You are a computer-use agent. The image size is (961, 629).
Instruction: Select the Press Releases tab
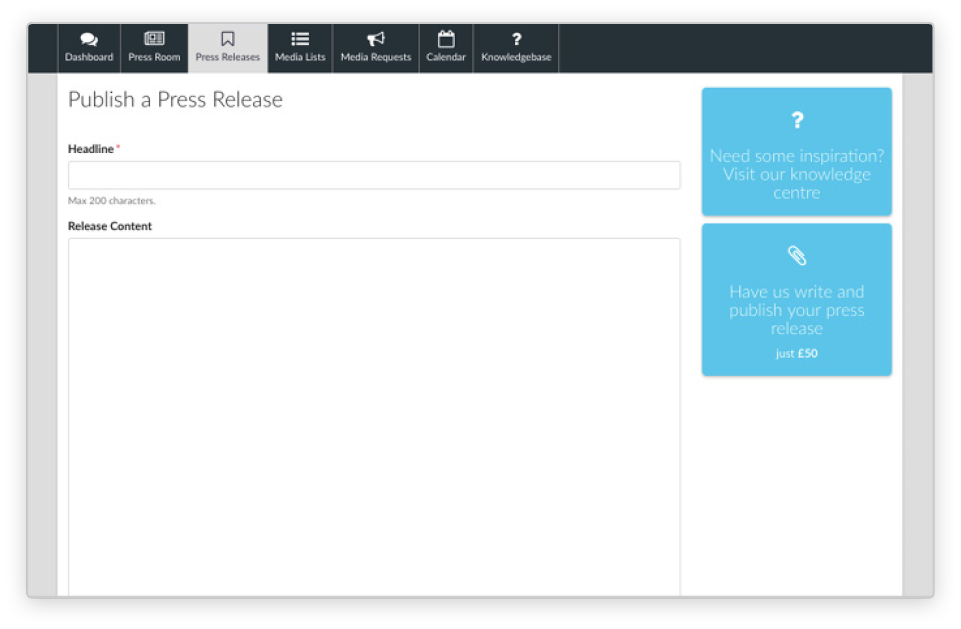coord(228,48)
